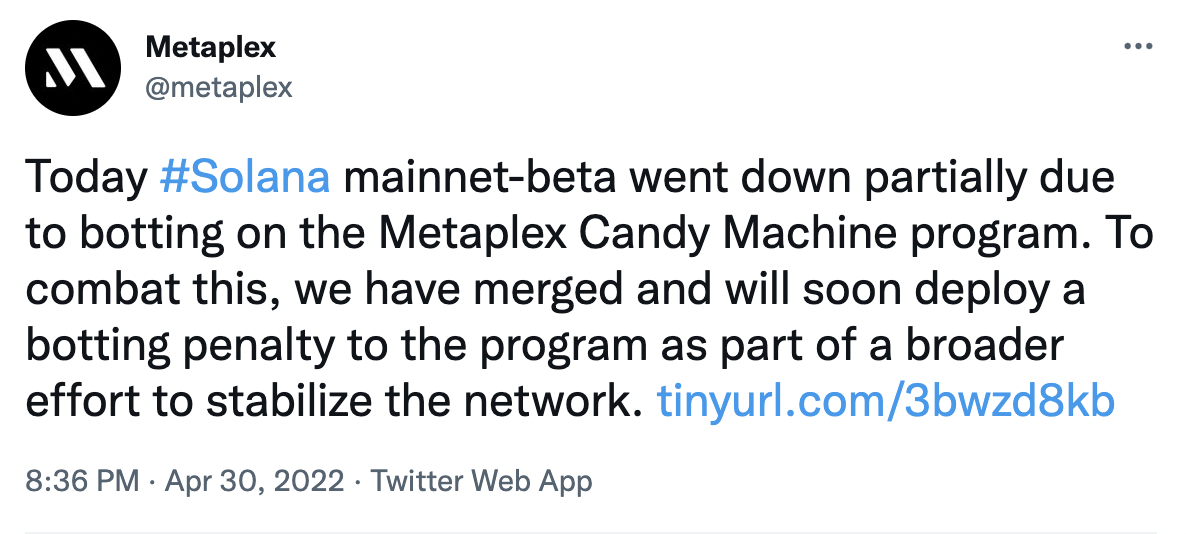1186x534 pixels.
Task: Open the Metaplex profile avatar
Action: tap(73, 67)
